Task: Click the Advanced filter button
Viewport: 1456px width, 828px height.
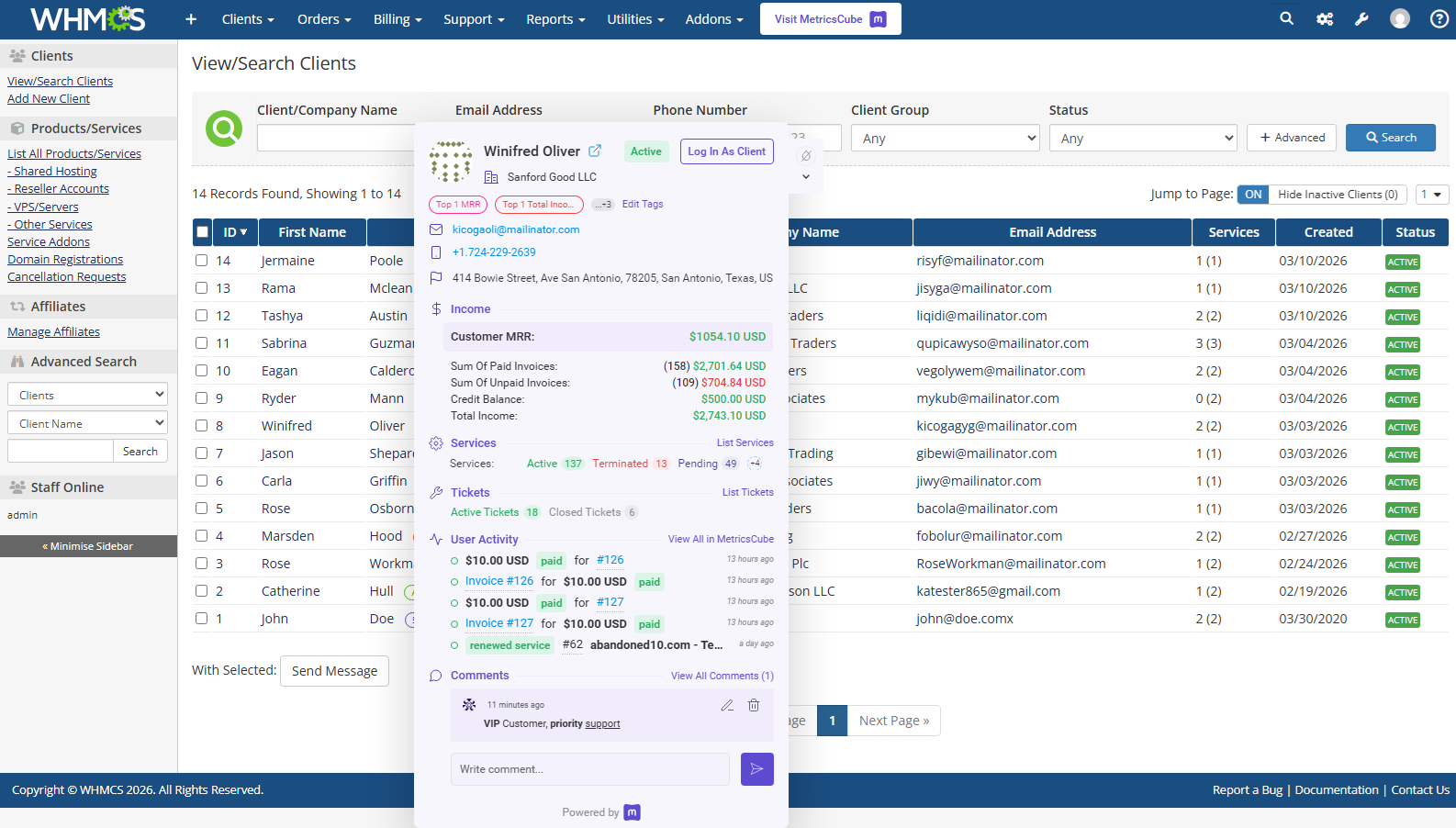Action: click(1292, 138)
